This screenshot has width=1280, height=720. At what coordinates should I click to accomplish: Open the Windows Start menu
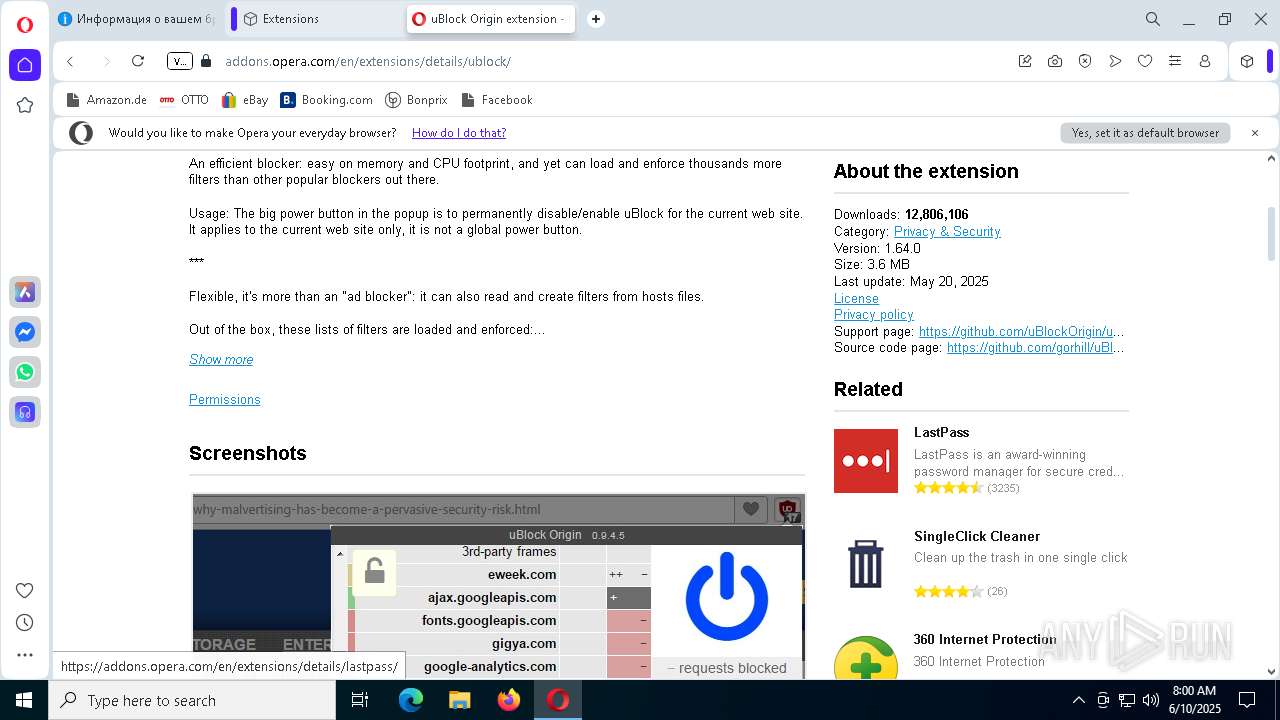(24, 700)
